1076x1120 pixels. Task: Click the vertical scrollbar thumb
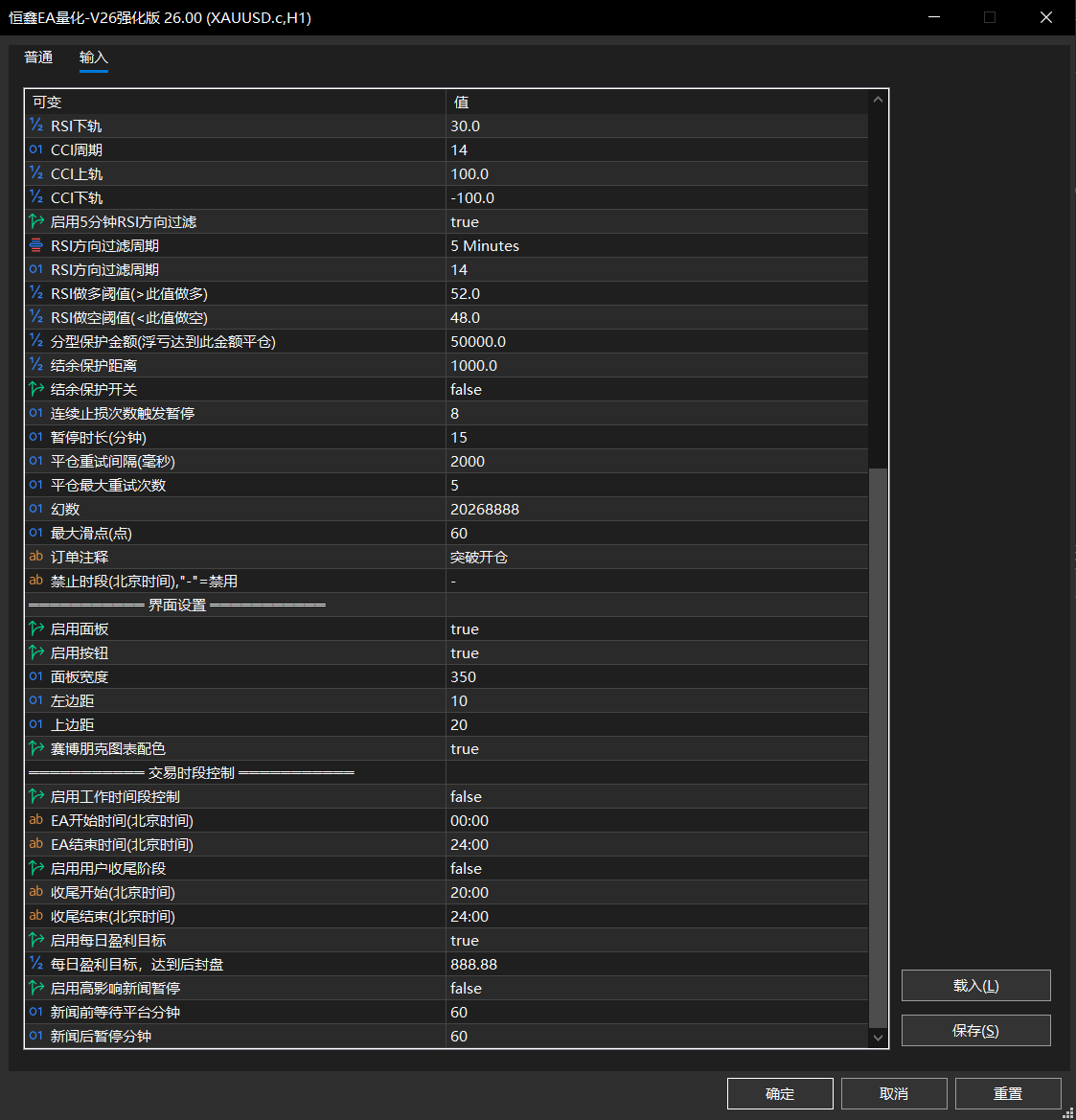pos(878,748)
